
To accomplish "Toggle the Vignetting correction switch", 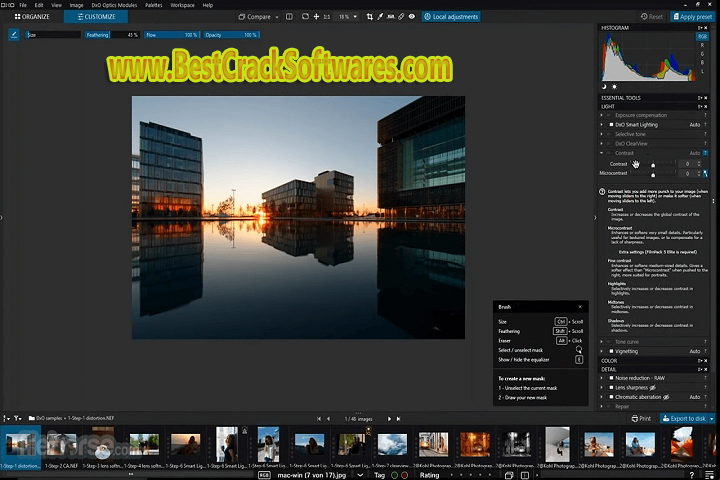I will [611, 351].
